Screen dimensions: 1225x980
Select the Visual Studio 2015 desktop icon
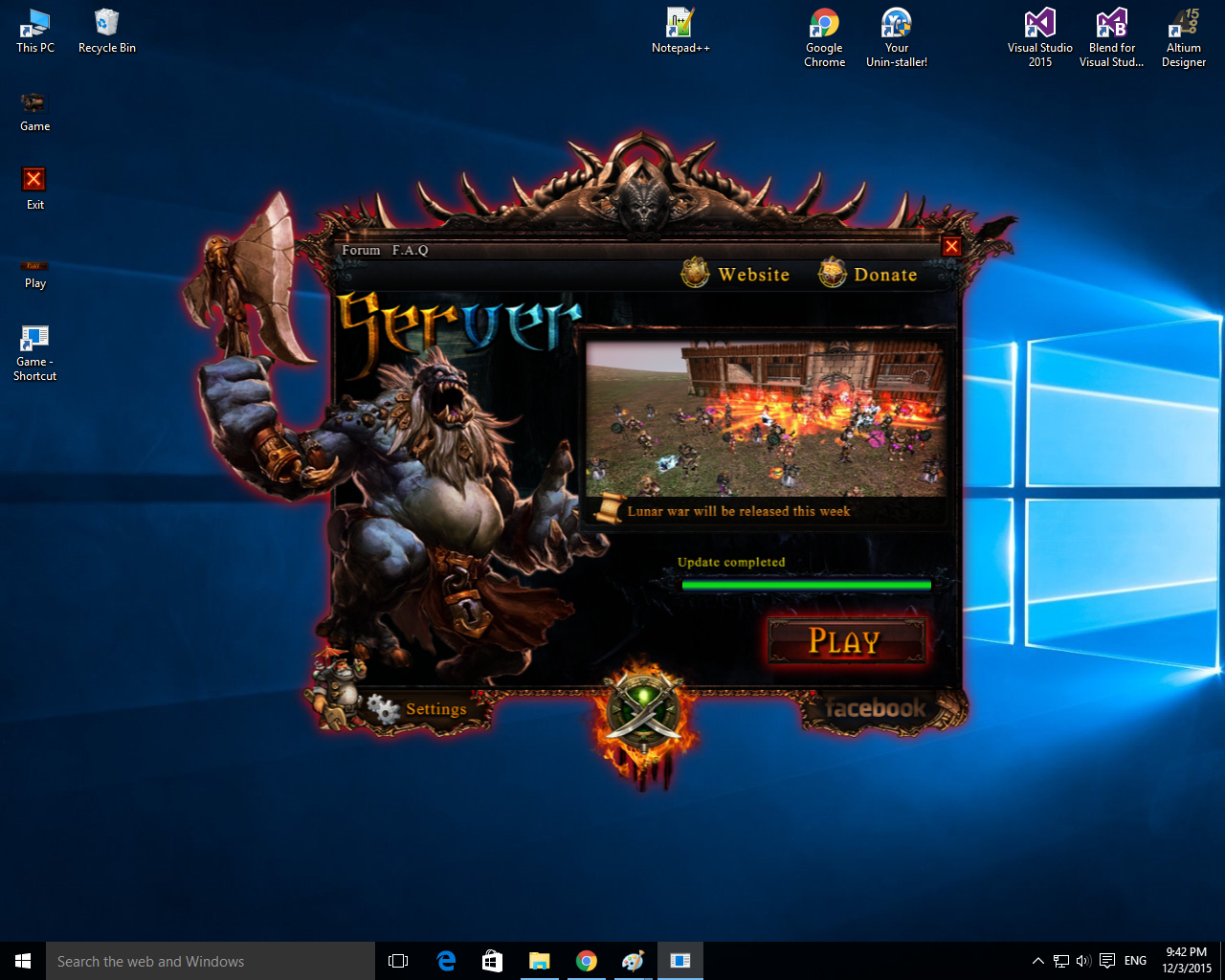click(x=1040, y=38)
